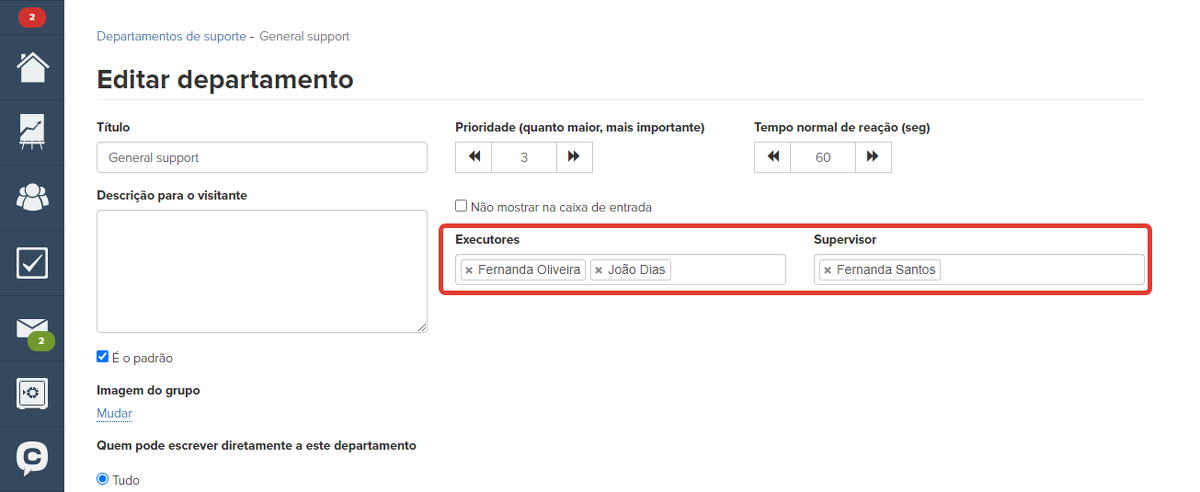This screenshot has height=492, width=1200.
Task: Click 'Mudar' to change group image
Action: click(114, 413)
